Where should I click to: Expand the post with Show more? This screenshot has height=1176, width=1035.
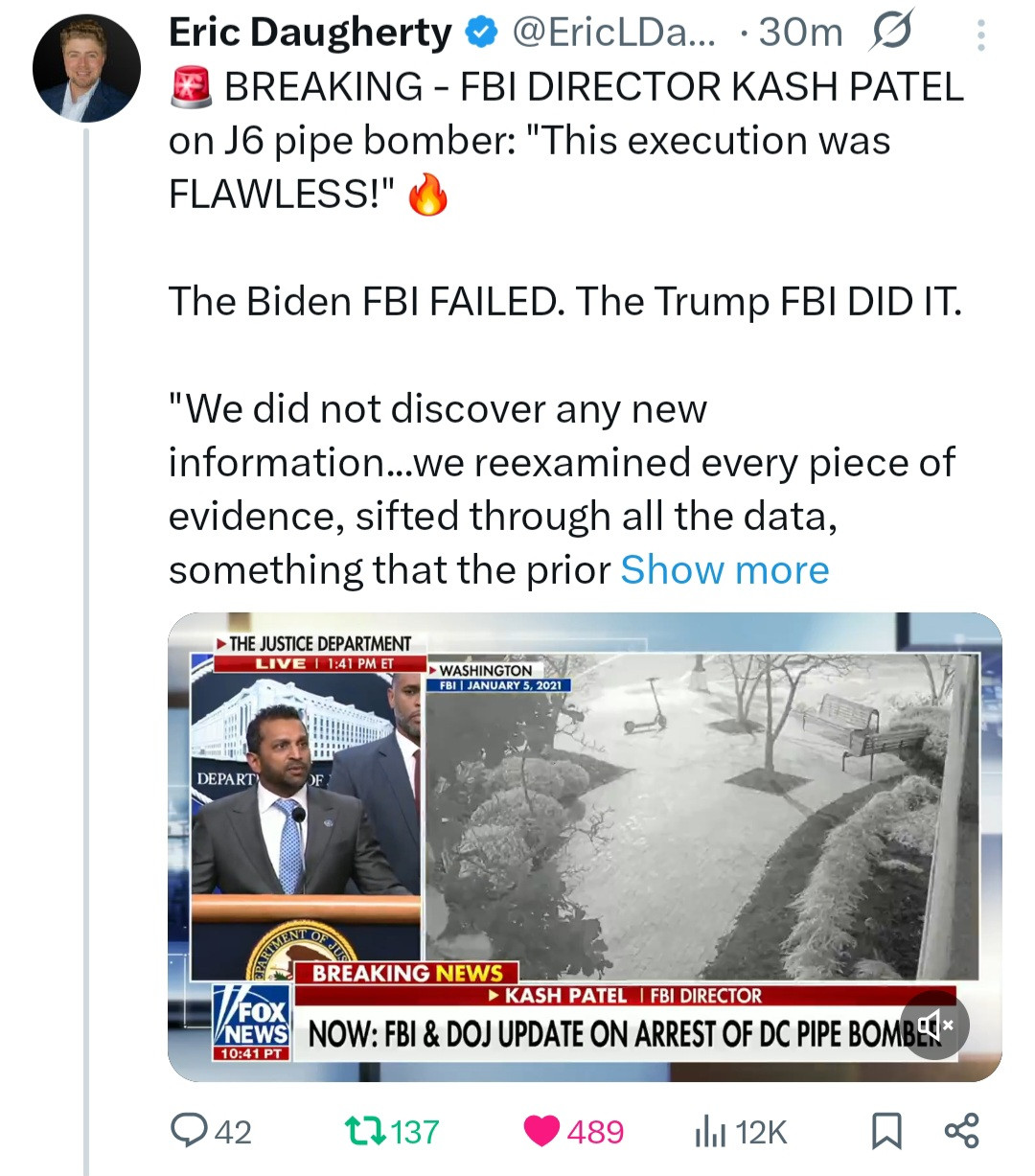click(x=724, y=570)
